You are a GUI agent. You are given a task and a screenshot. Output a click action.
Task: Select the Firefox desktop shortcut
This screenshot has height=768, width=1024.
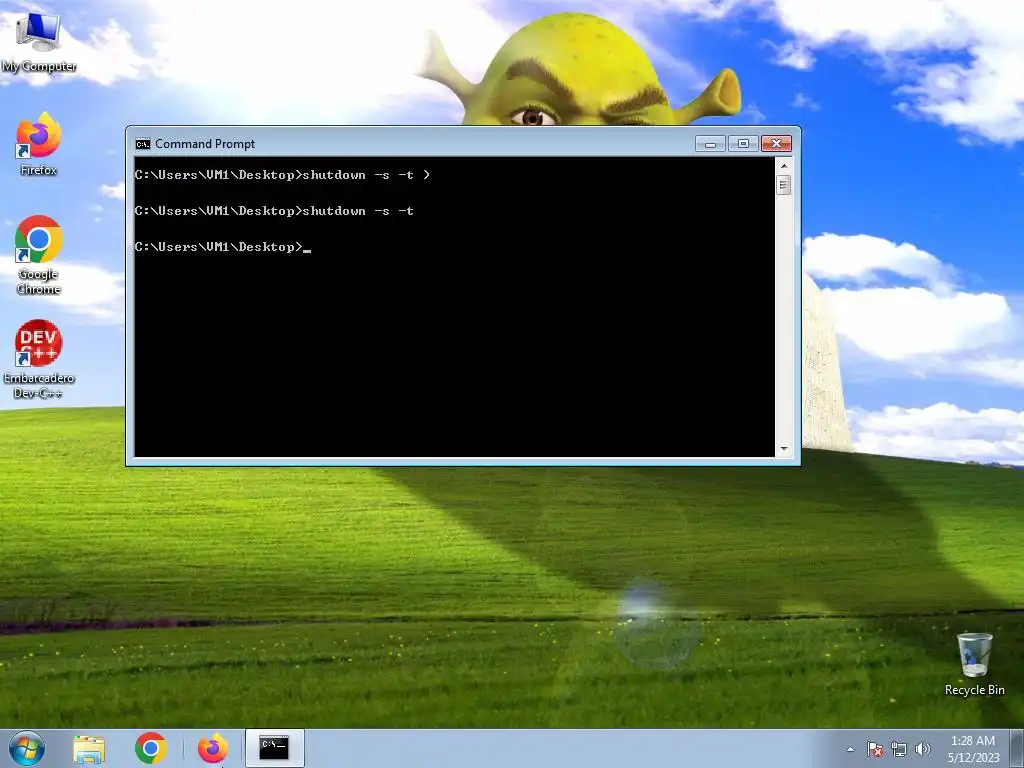tap(39, 144)
